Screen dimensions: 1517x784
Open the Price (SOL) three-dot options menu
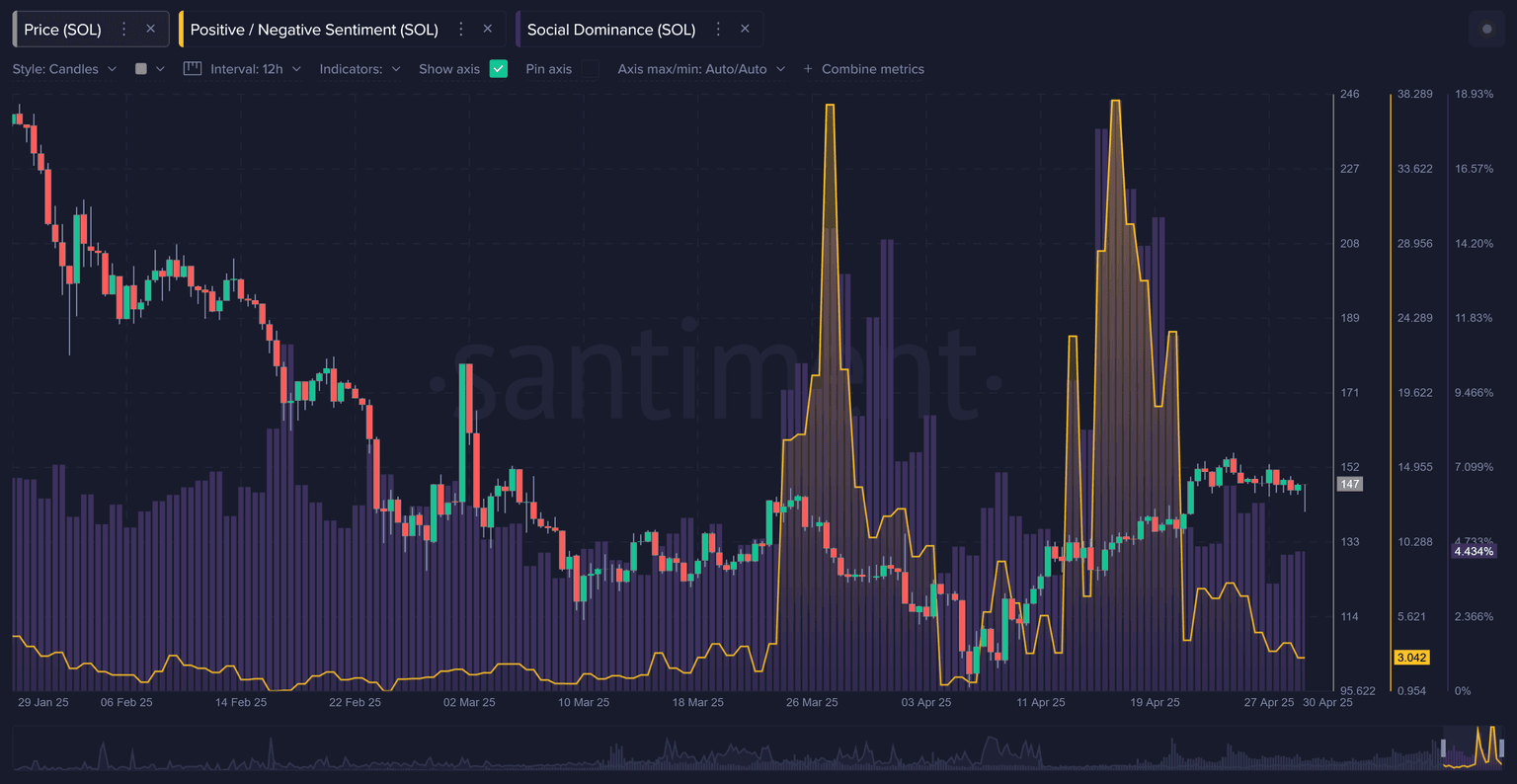coord(123,30)
